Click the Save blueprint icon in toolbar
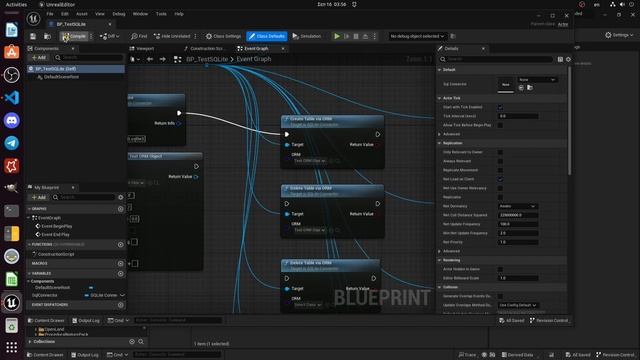The height and width of the screenshot is (360, 640). (x=33, y=36)
